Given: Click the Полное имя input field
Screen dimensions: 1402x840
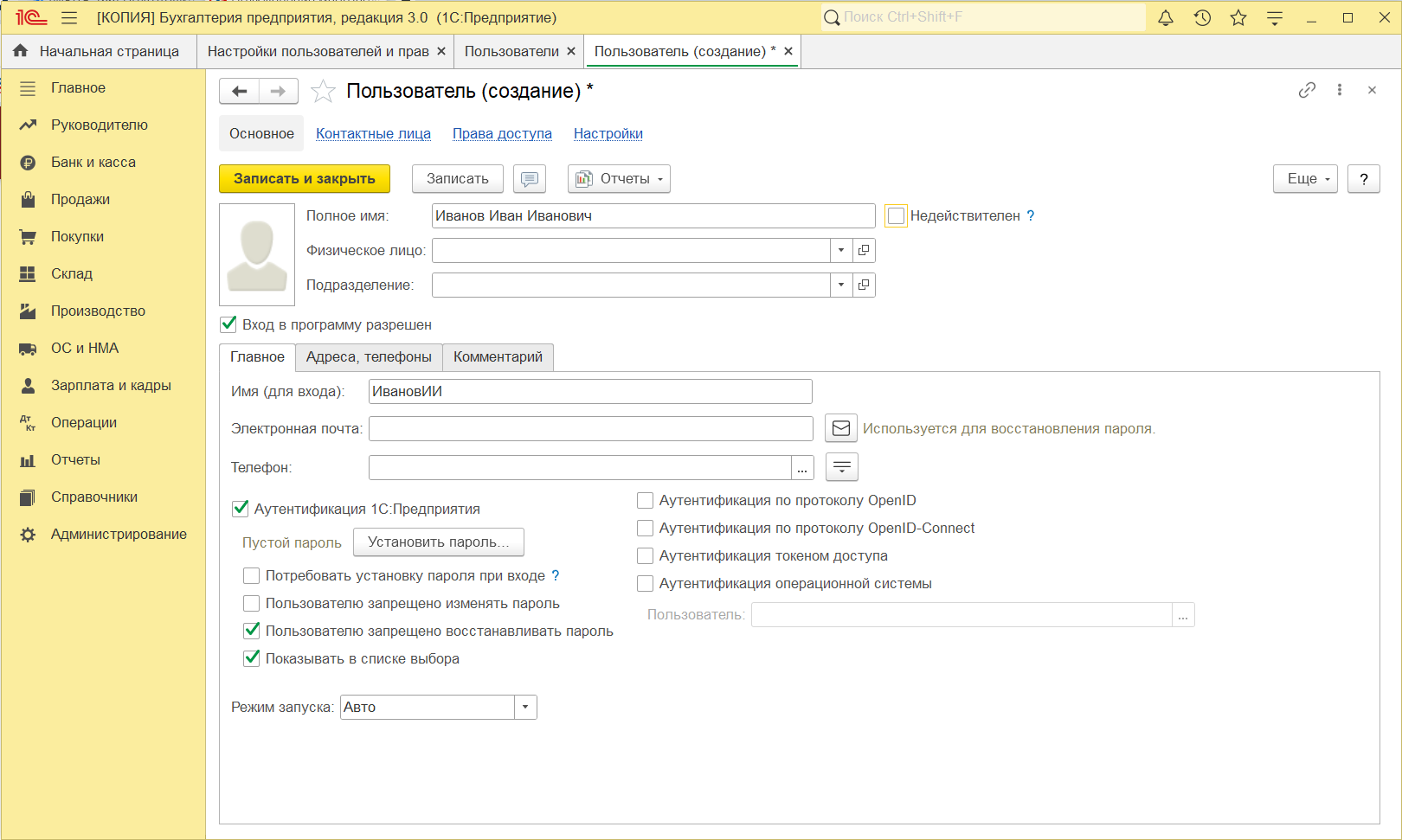Looking at the screenshot, I should (653, 216).
